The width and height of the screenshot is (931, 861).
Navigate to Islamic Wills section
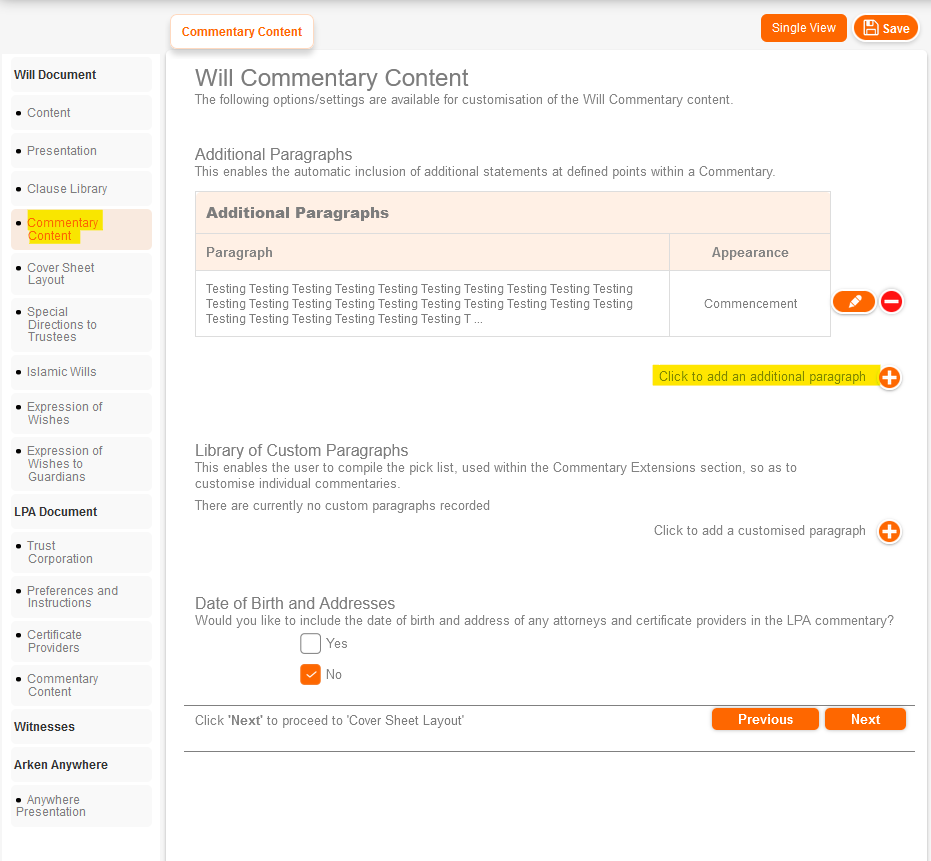62,372
